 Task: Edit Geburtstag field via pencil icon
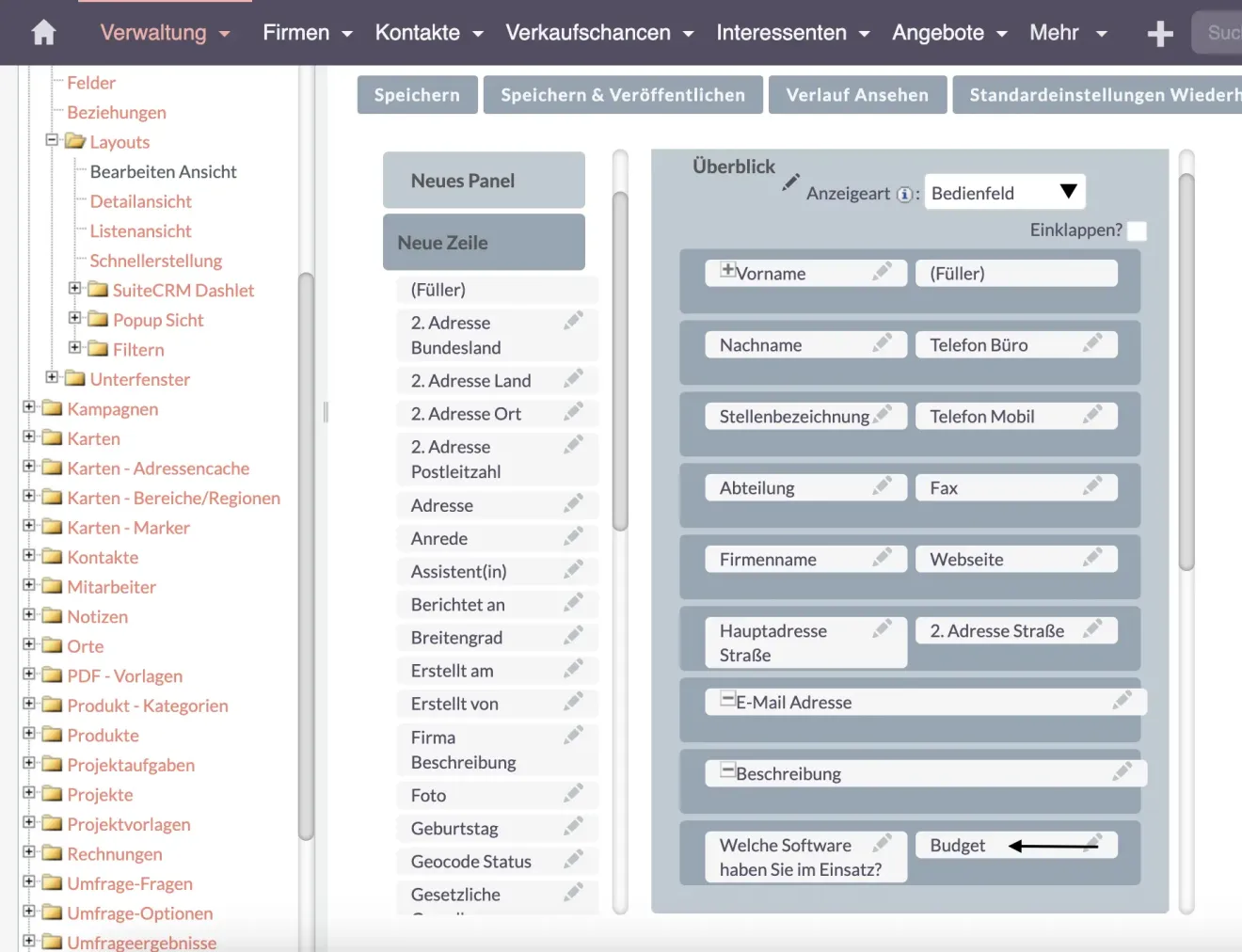(x=573, y=827)
